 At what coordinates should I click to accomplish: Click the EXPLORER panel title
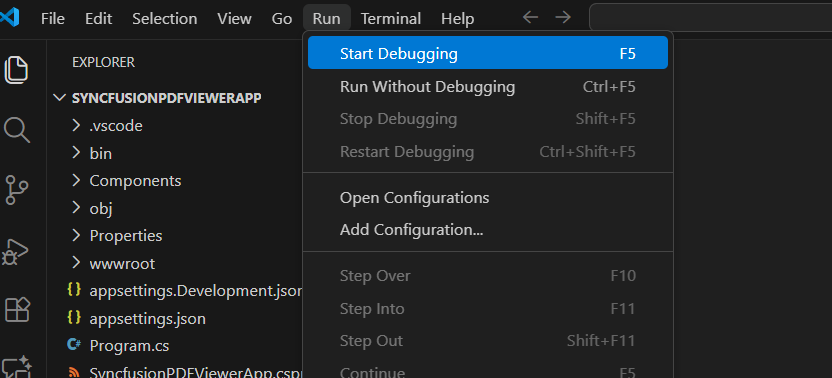pyautogui.click(x=103, y=62)
